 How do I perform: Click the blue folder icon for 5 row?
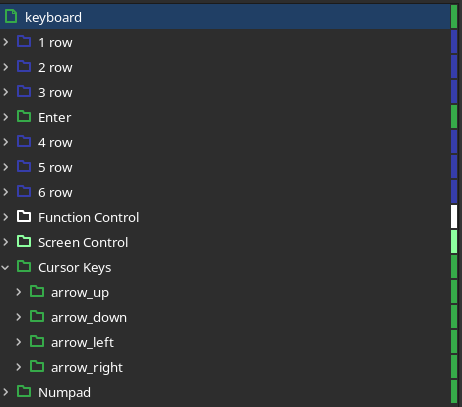[24, 166]
